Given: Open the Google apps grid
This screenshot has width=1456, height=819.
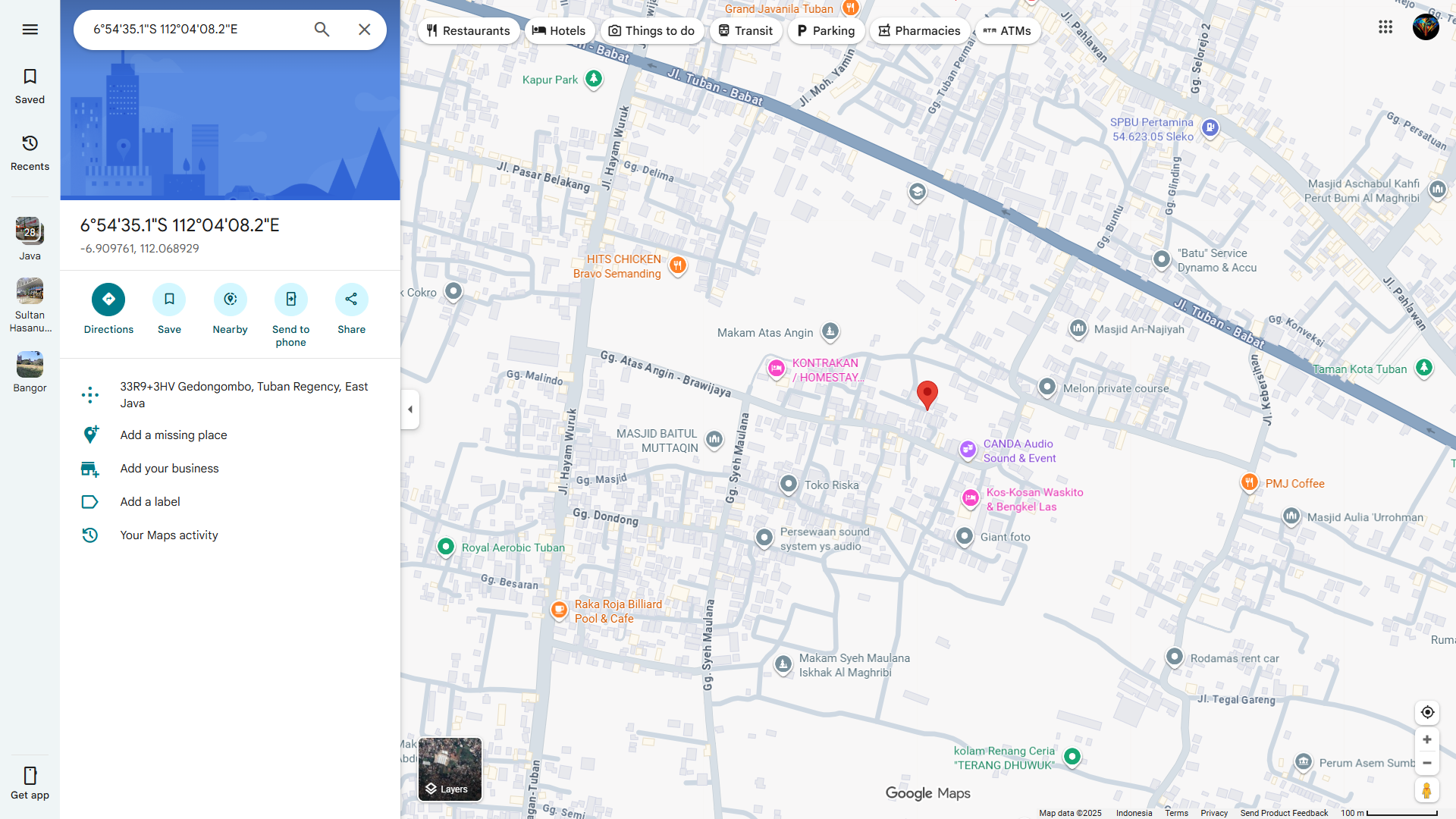Looking at the screenshot, I should click(1385, 27).
